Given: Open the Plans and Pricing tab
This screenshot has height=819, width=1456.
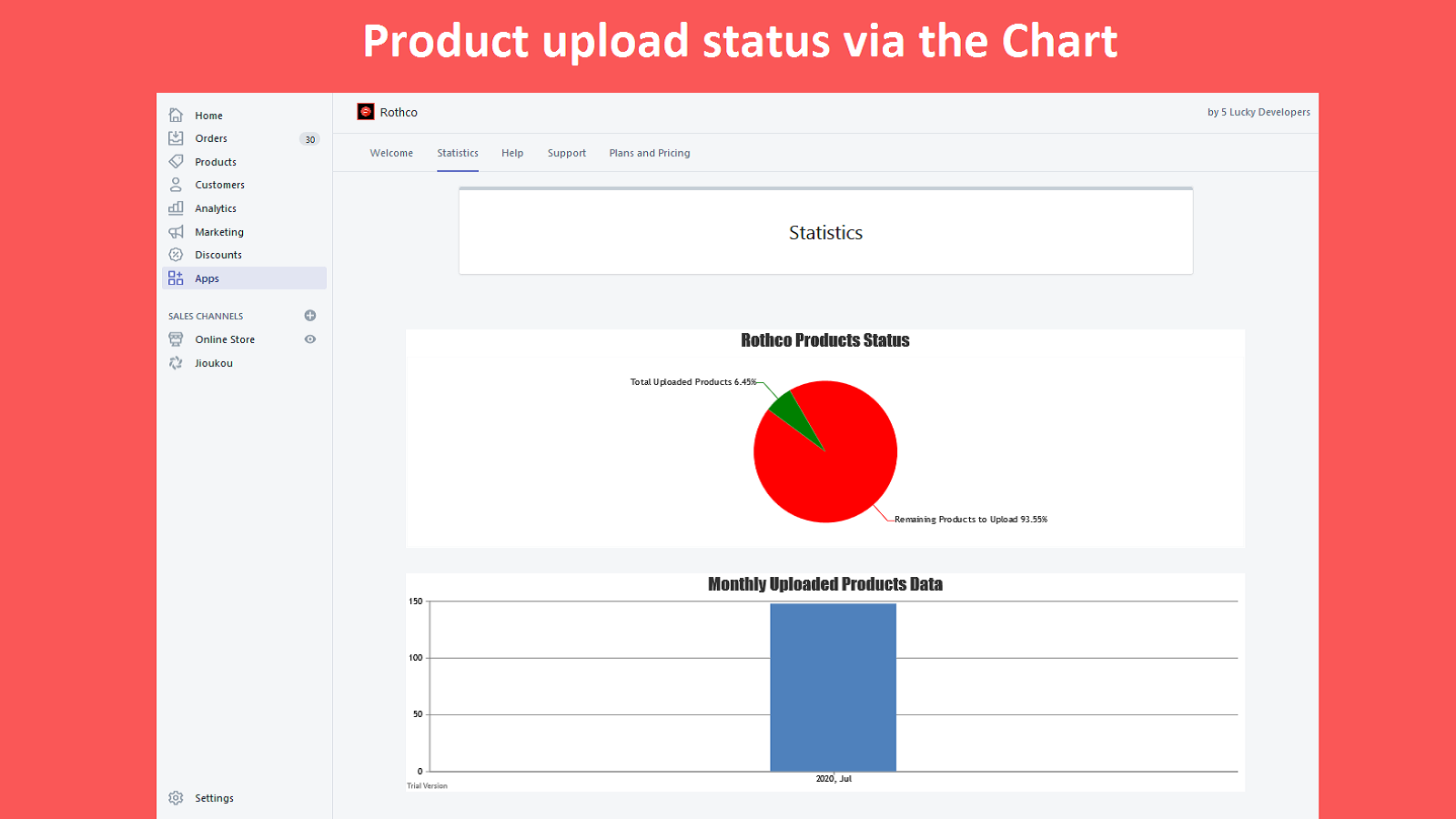Looking at the screenshot, I should click(650, 153).
